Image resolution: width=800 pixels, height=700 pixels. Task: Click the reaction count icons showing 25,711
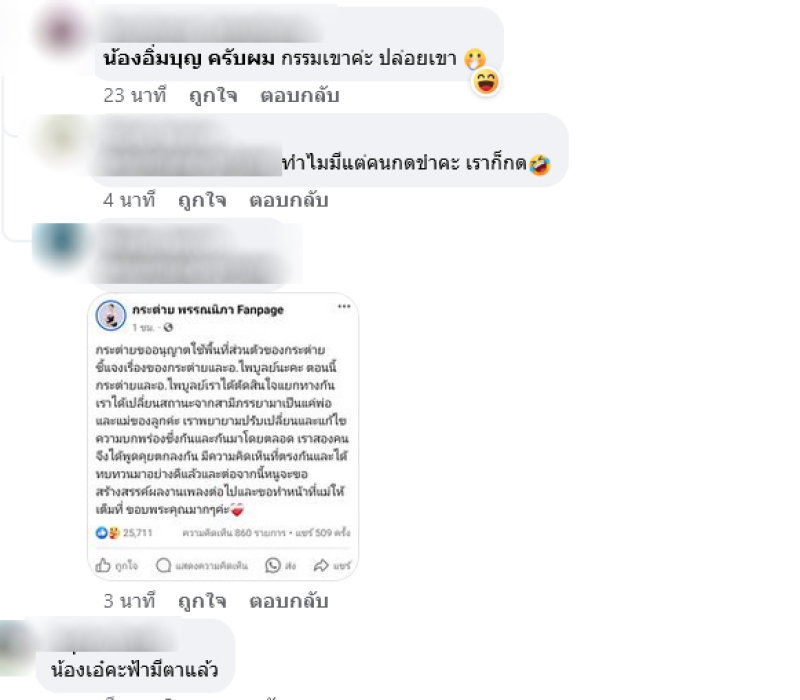[108, 533]
